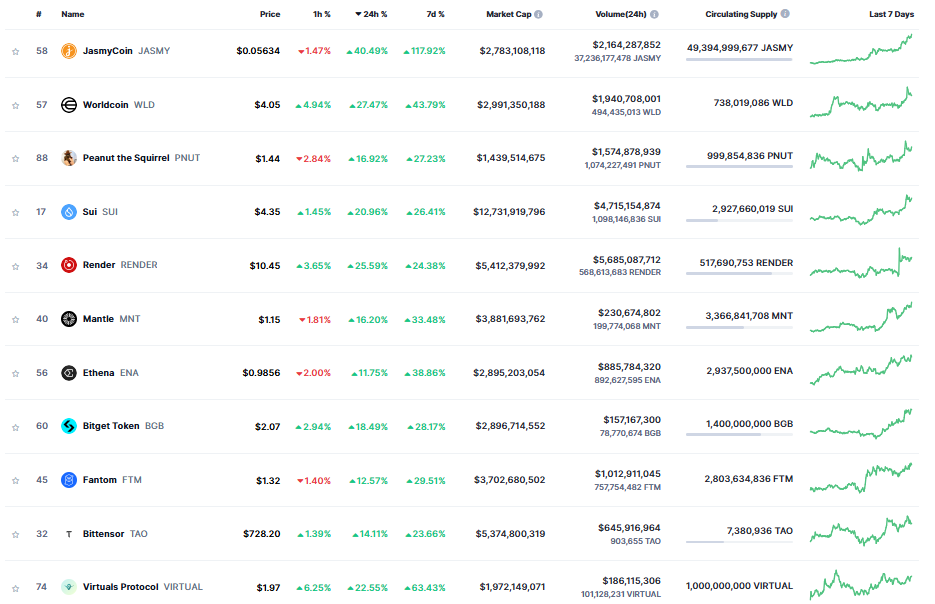Open the Bittensor TAO page link
Screen dimensions: 935x604
click(115, 534)
